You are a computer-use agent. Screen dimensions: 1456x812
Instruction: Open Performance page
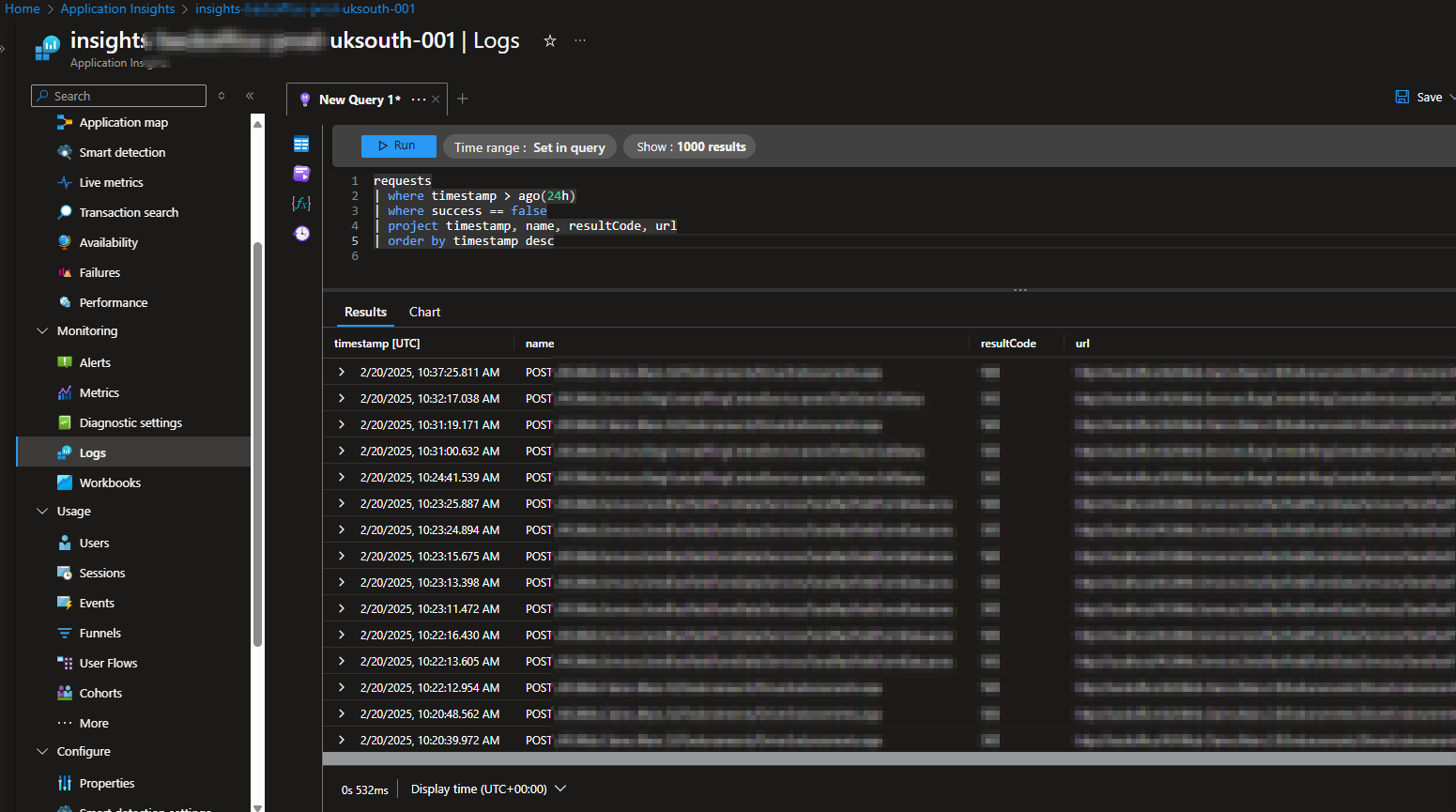pos(113,302)
